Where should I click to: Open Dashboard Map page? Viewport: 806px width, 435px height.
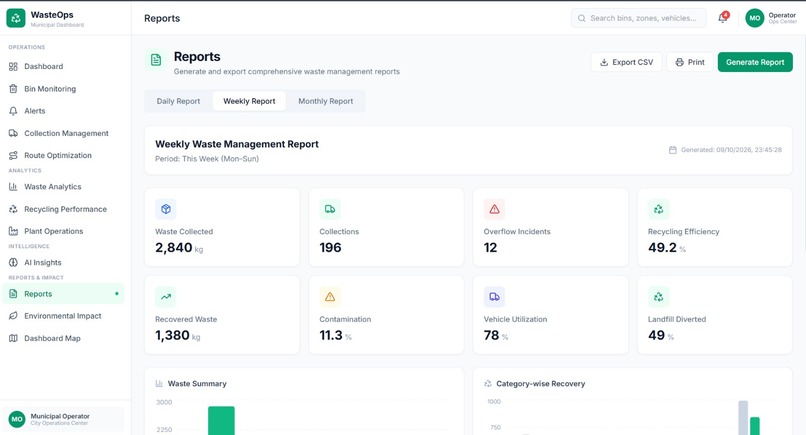click(62, 338)
